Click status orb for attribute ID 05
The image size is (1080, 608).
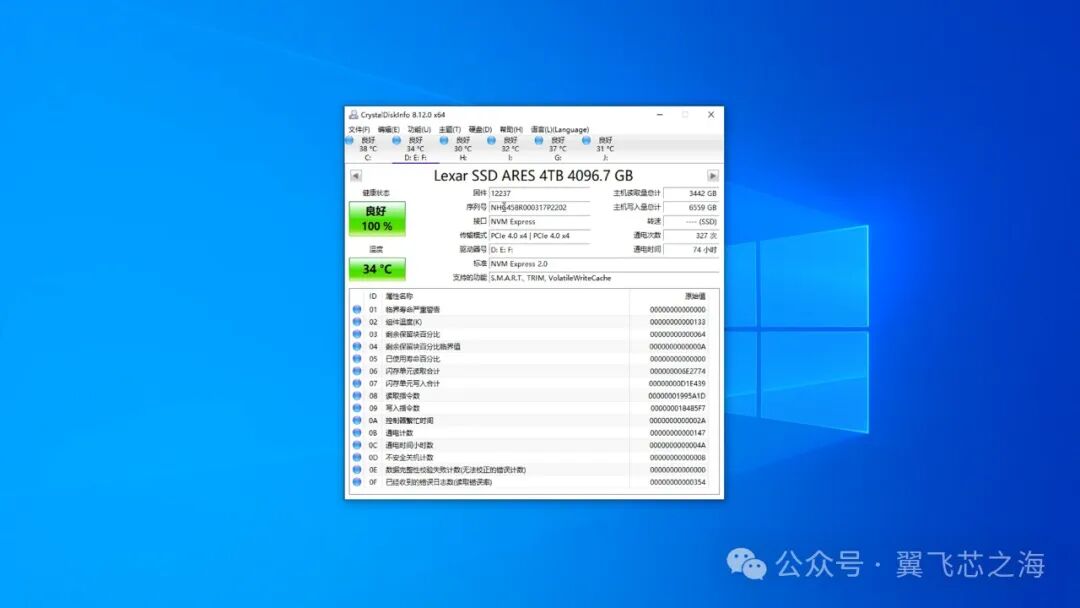[357, 359]
